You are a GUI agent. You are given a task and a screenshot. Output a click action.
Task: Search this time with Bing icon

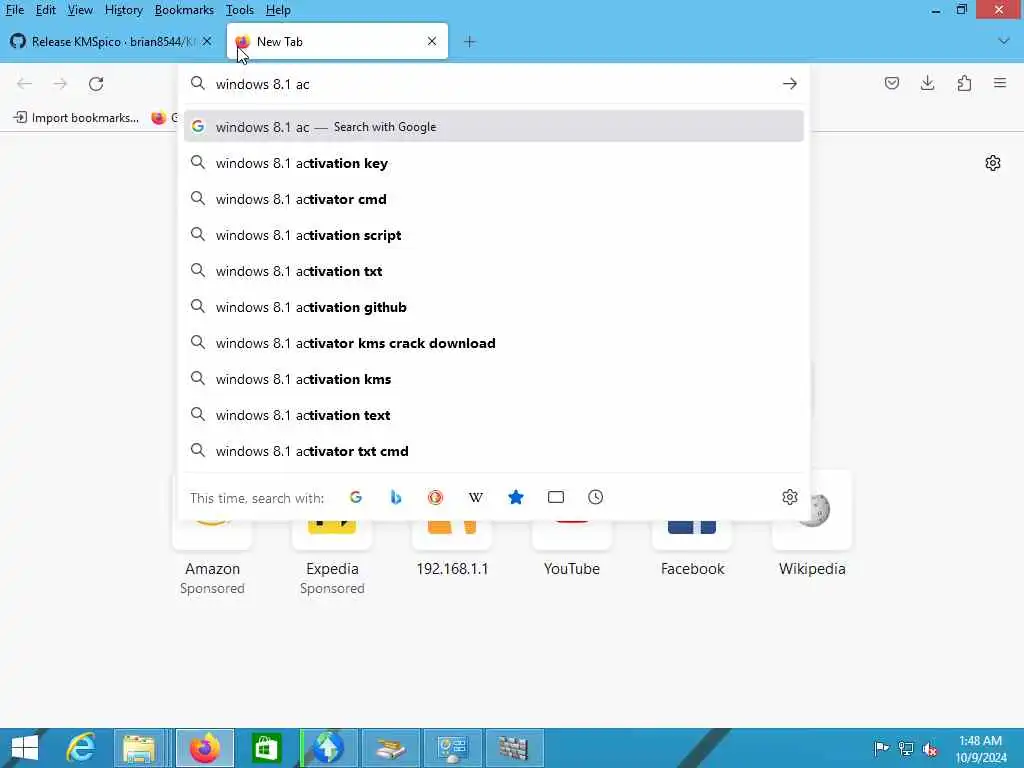click(396, 498)
